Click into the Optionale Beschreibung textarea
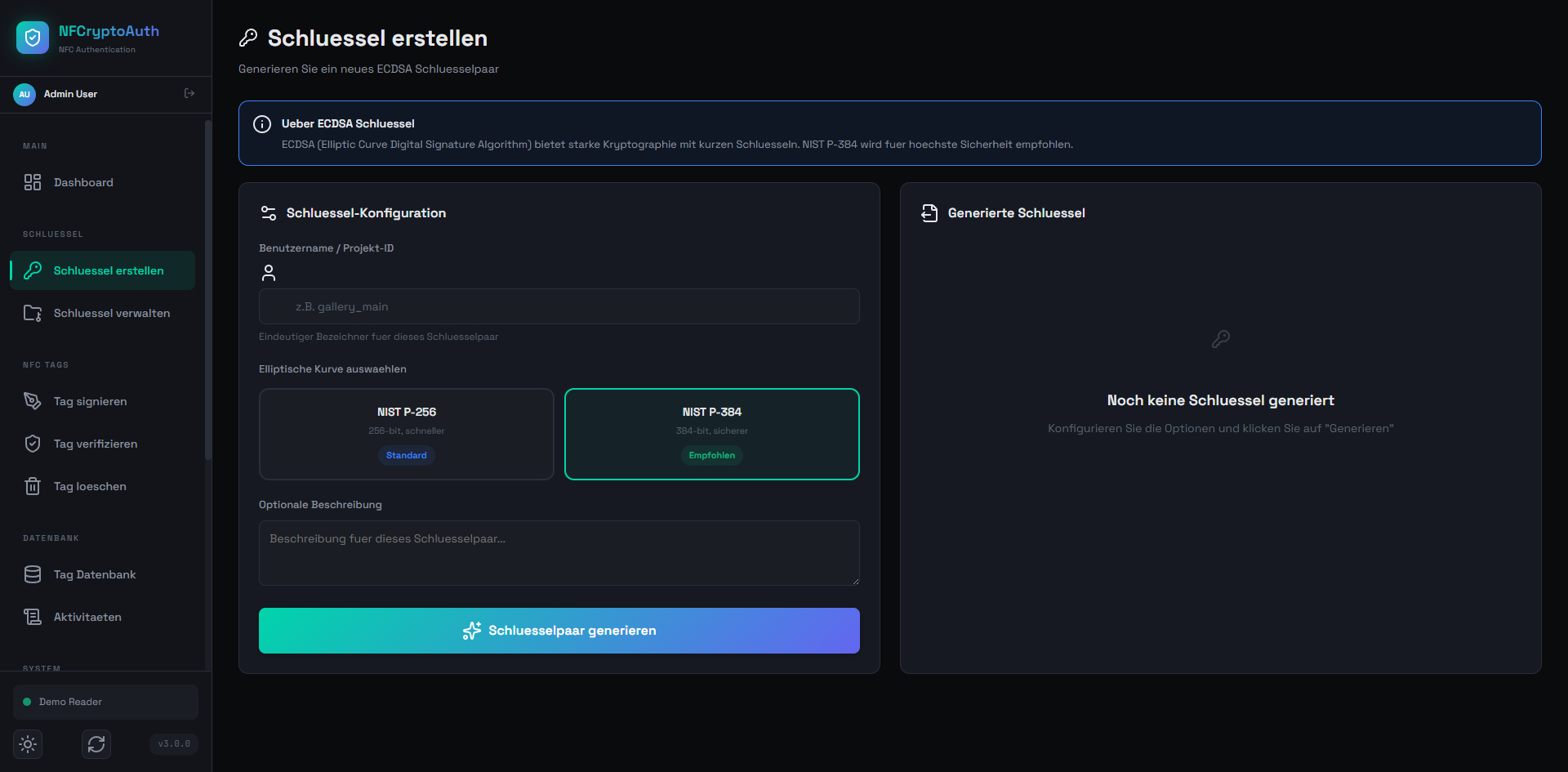Screen dimensions: 1568x772 pos(559,553)
